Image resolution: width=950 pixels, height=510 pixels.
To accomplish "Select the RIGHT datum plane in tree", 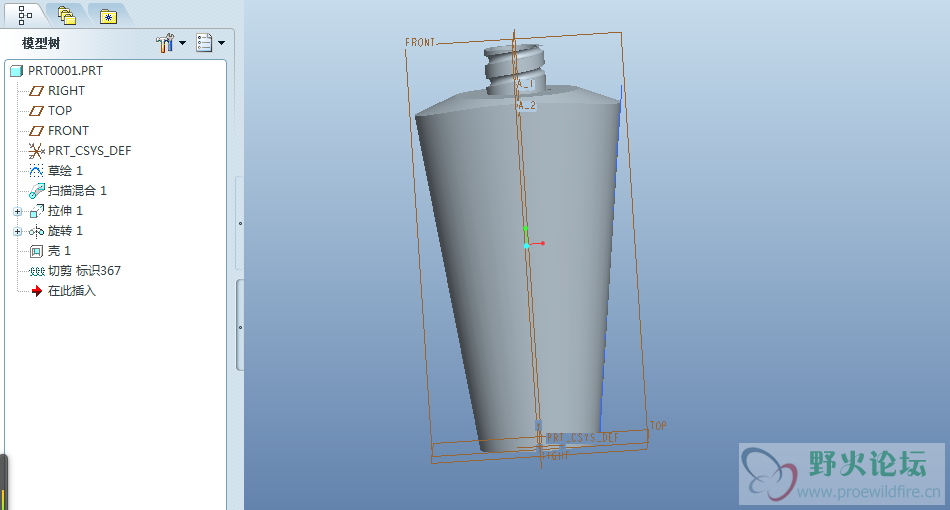I will point(66,90).
